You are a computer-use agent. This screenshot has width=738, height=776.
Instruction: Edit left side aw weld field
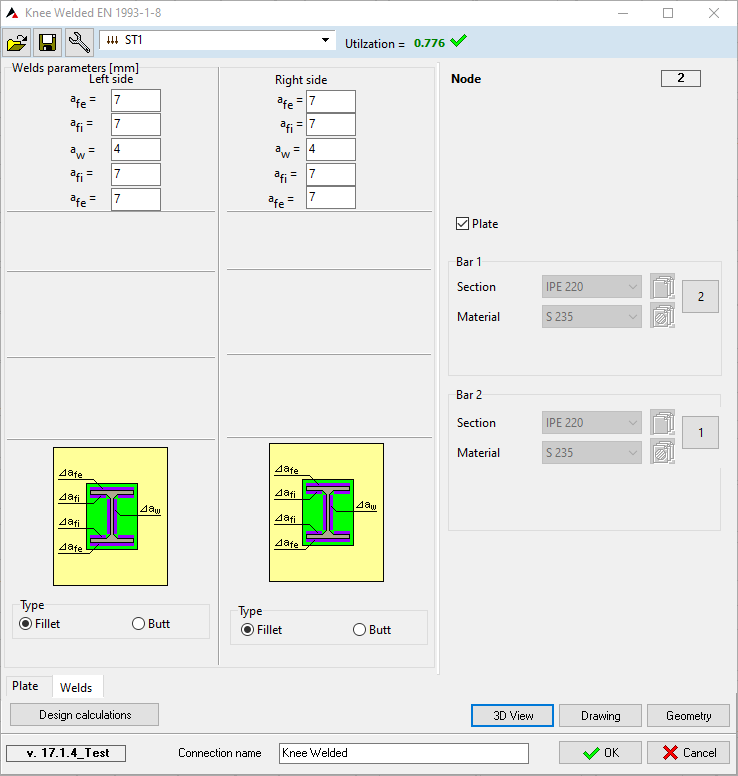pos(136,149)
